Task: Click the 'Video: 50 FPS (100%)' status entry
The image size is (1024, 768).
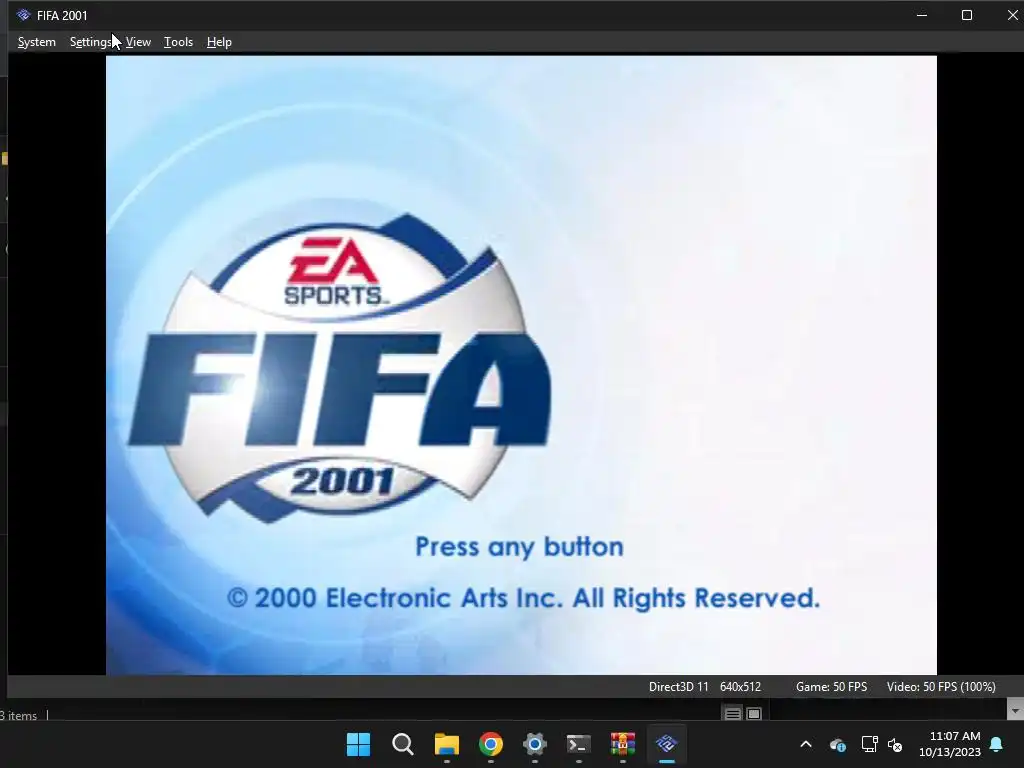Action: point(941,686)
